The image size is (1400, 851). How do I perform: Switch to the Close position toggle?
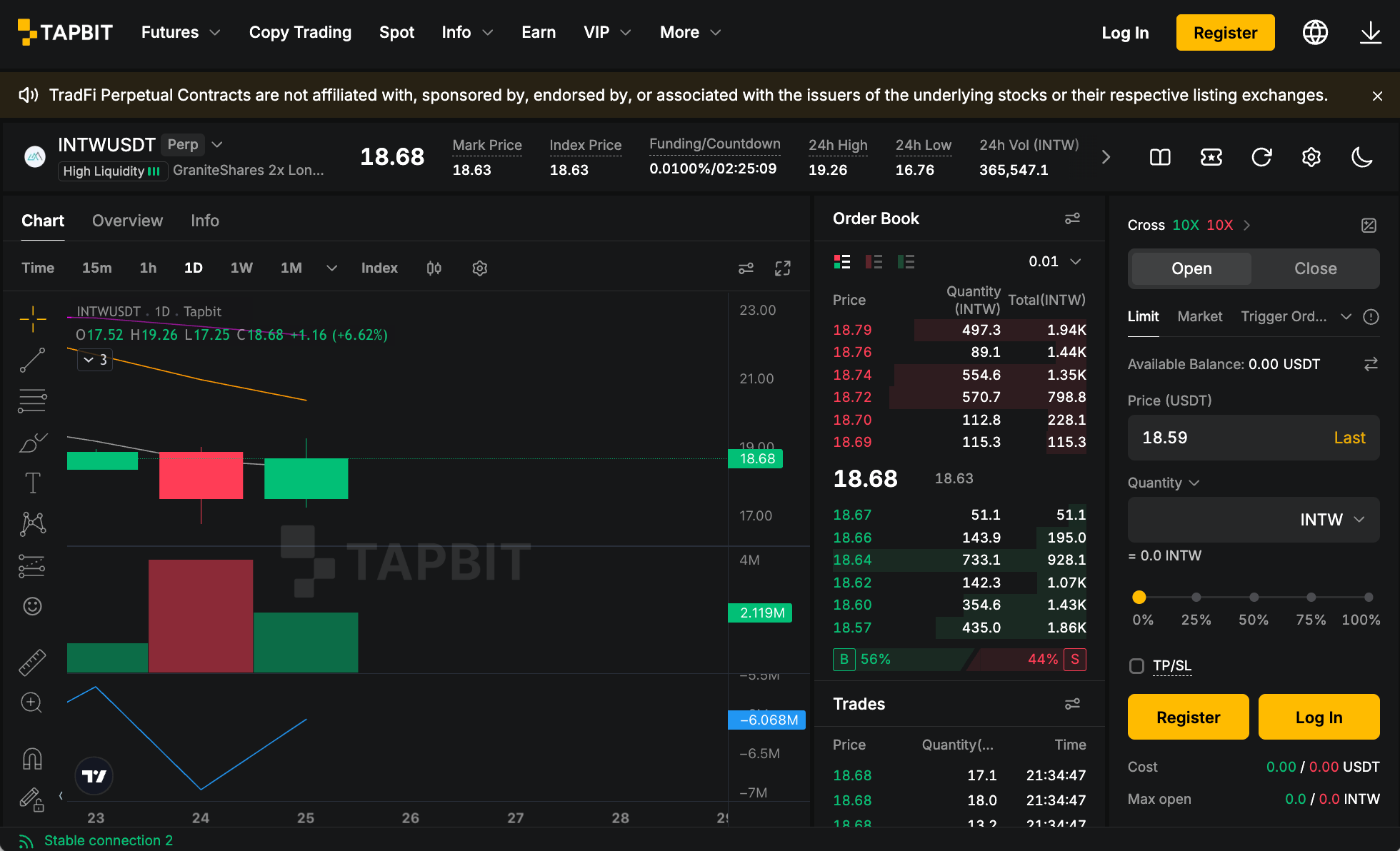point(1315,268)
